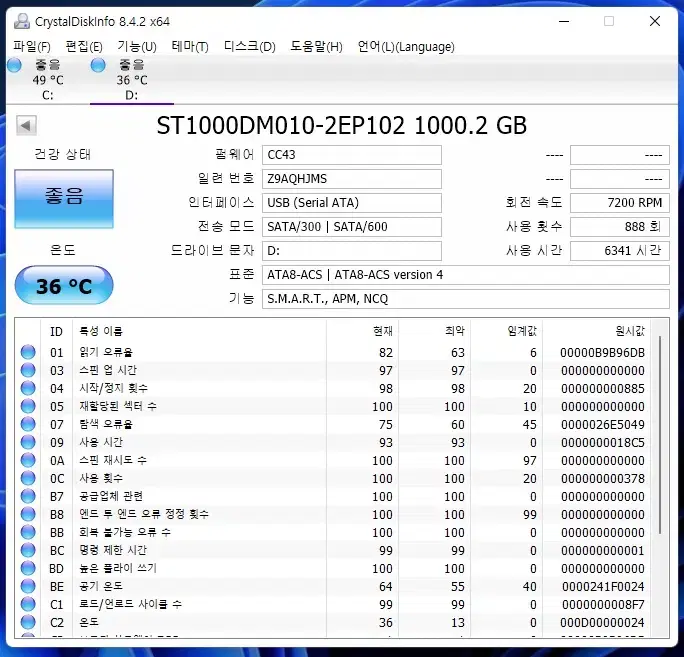684x657 pixels.
Task: Click status orb for attribute 0A row
Action: point(28,460)
